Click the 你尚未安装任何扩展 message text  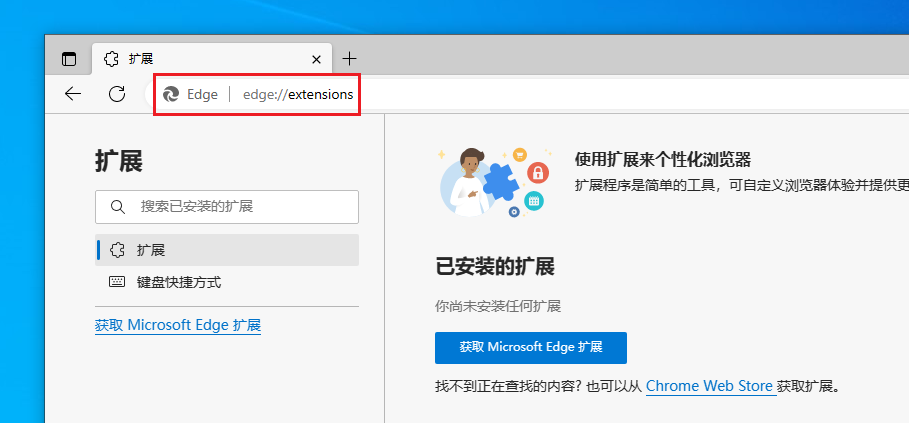tap(505, 306)
